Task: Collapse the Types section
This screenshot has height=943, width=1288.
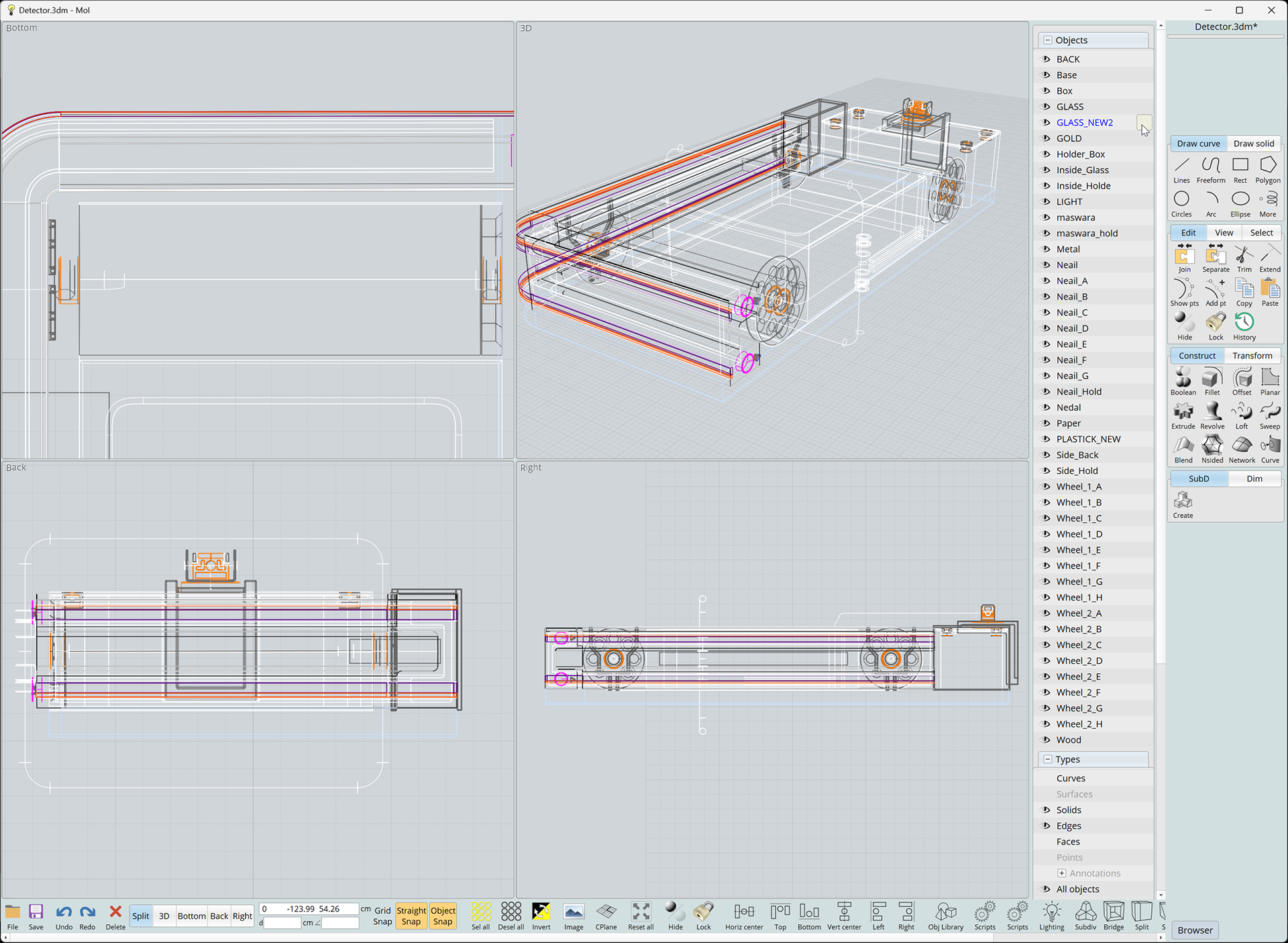Action: click(x=1048, y=759)
